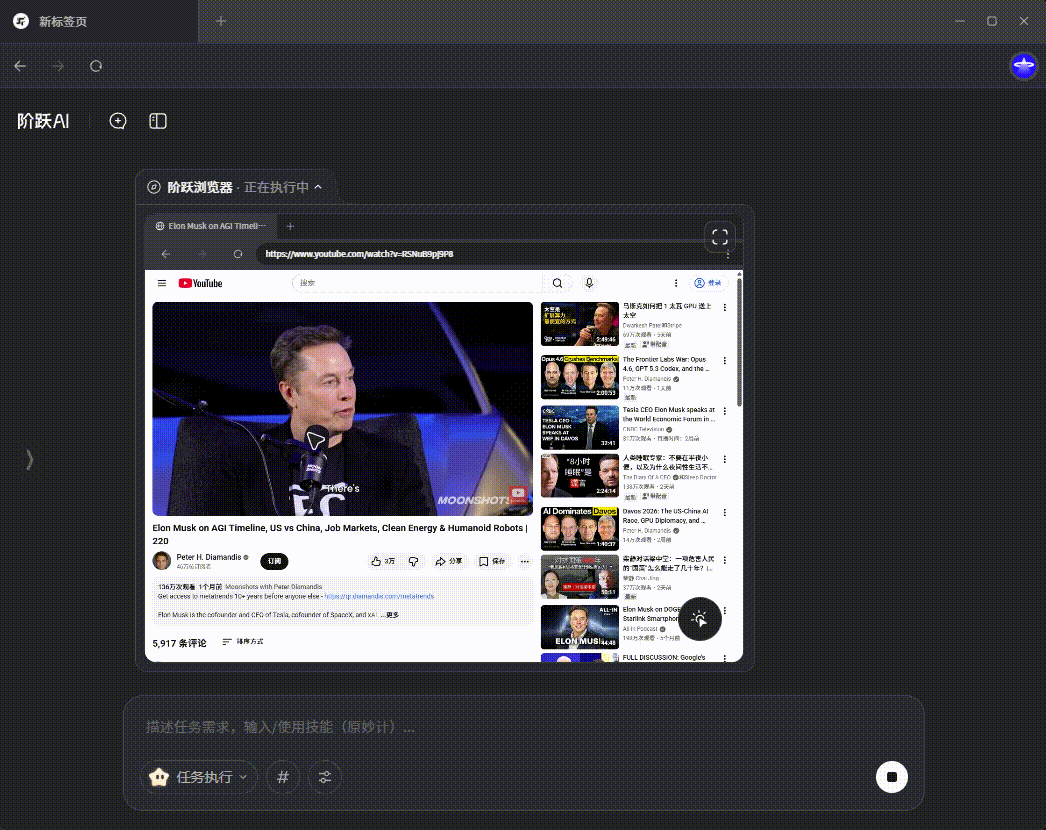Expand the description with ...更多

[x=390, y=615]
